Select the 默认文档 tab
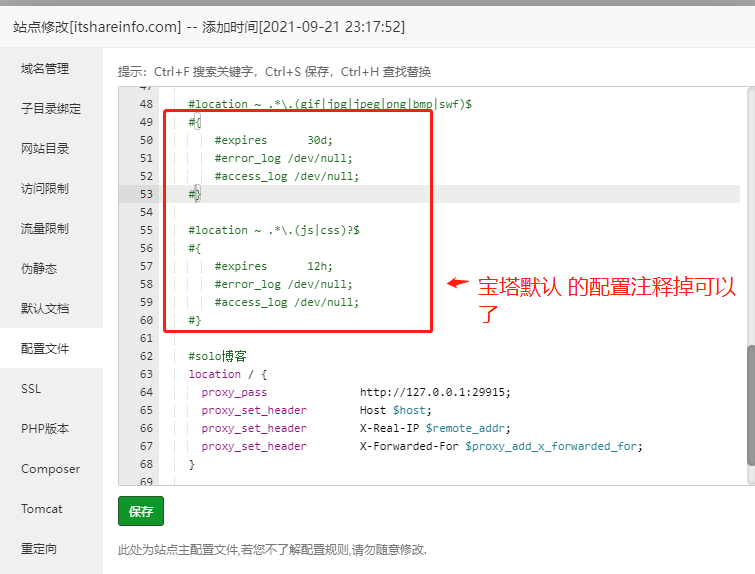This screenshot has height=574, width=755. [45, 309]
